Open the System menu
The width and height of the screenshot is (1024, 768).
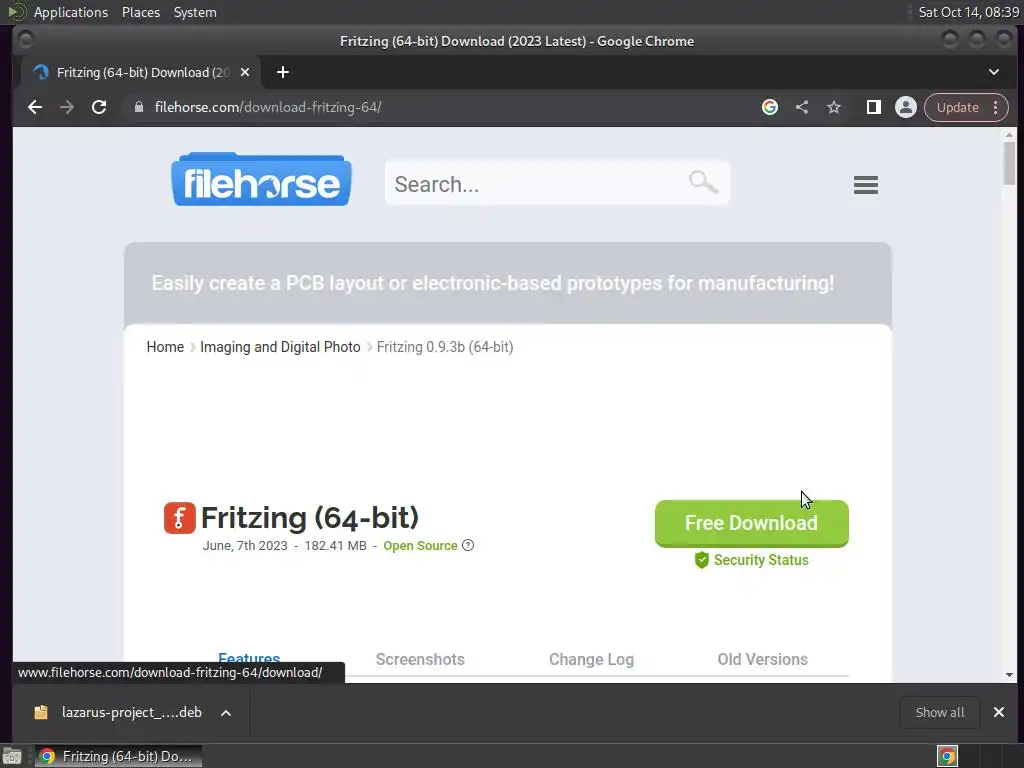click(195, 12)
